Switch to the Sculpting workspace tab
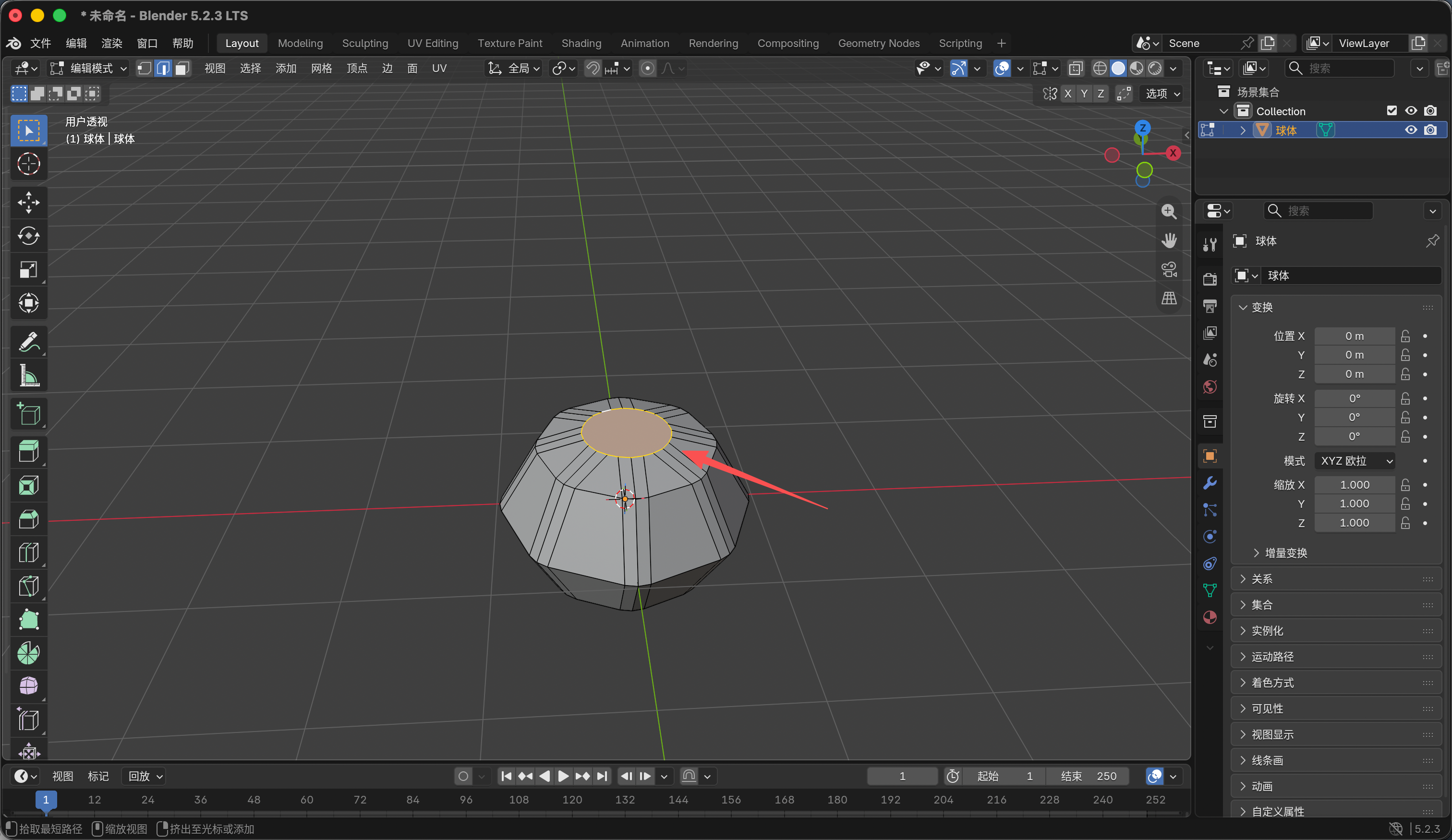The width and height of the screenshot is (1452, 840). coord(365,43)
